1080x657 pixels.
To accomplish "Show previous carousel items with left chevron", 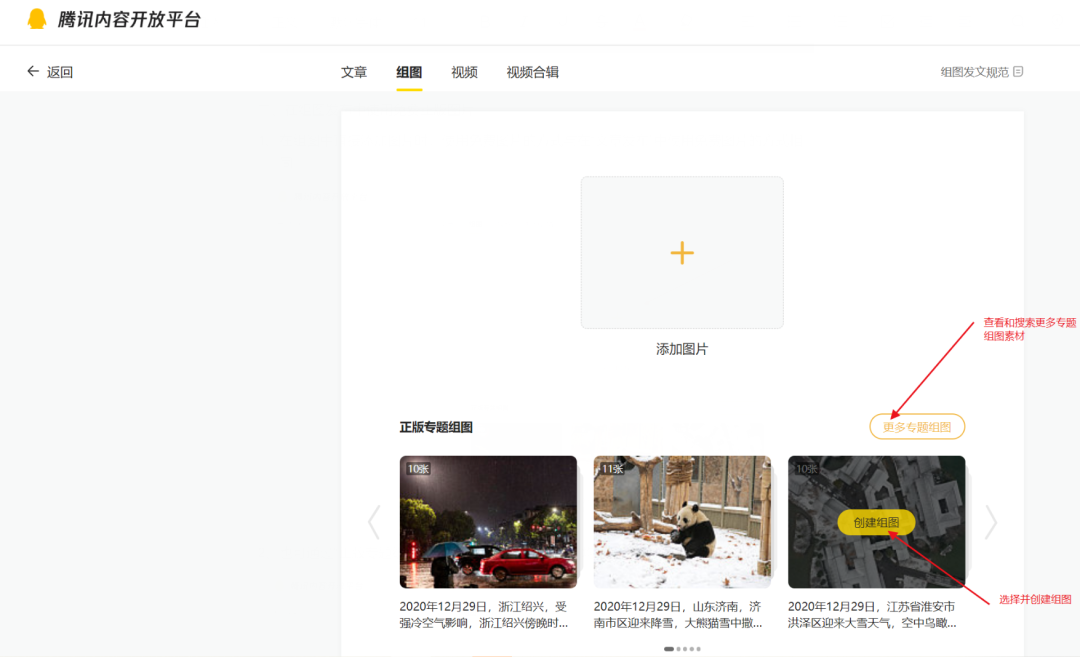I will [x=374, y=522].
